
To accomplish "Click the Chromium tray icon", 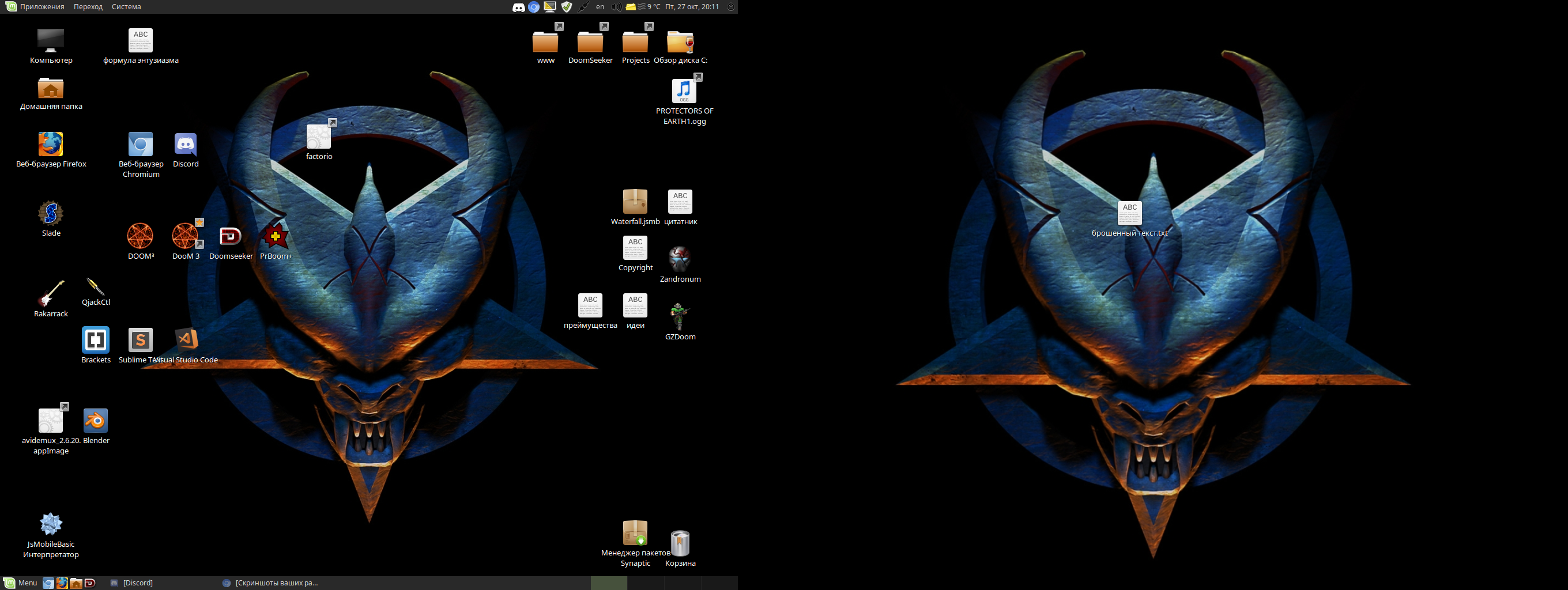I will tap(534, 7).
